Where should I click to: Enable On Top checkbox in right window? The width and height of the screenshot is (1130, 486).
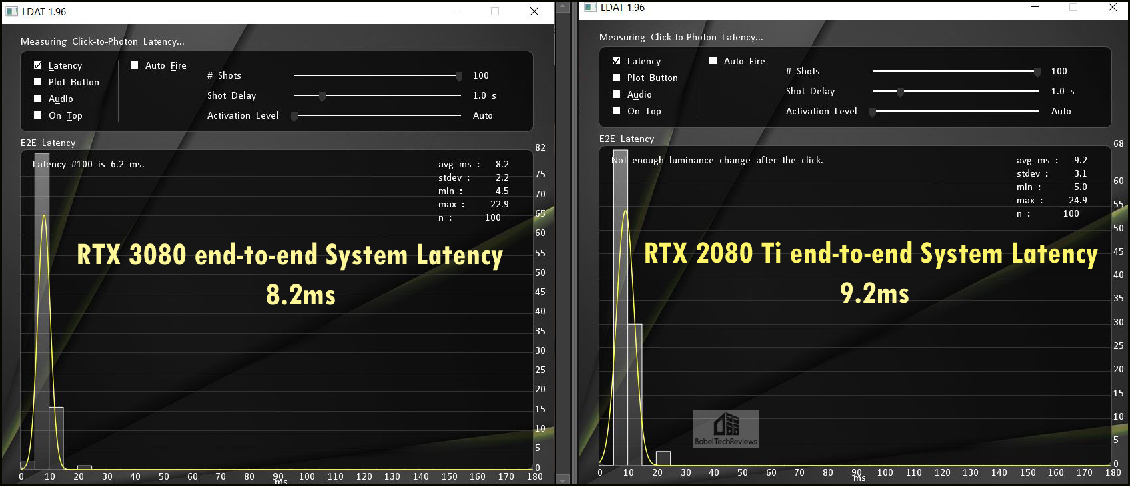click(616, 110)
